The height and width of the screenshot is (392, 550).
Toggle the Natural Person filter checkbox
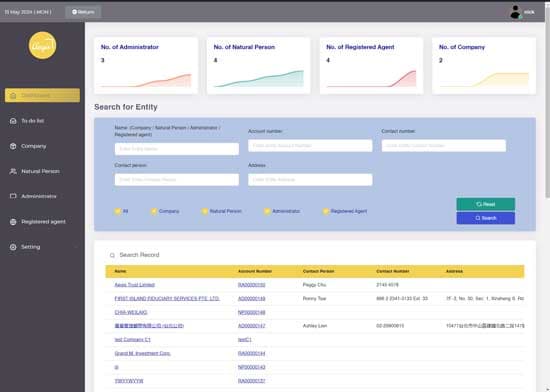pyautogui.click(x=205, y=211)
